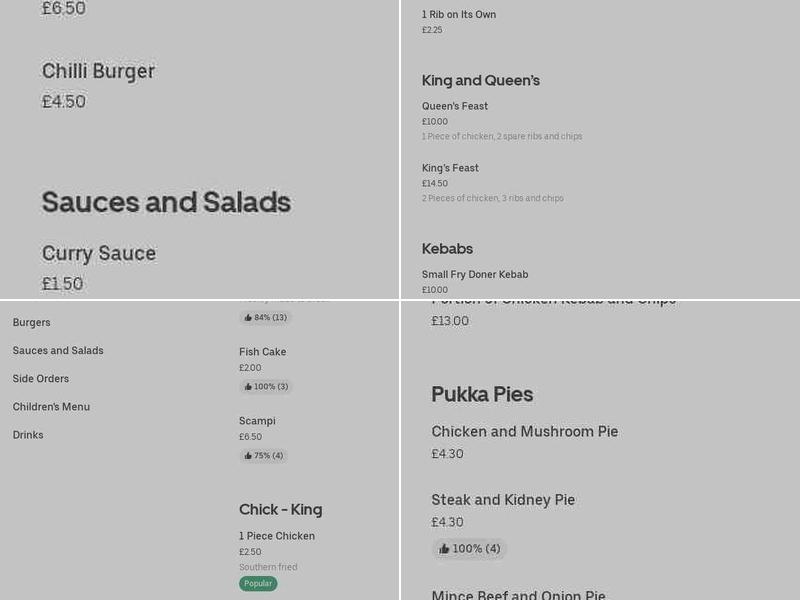The width and height of the screenshot is (800, 600).
Task: Pick the King's Feast meal
Action: [x=450, y=169]
